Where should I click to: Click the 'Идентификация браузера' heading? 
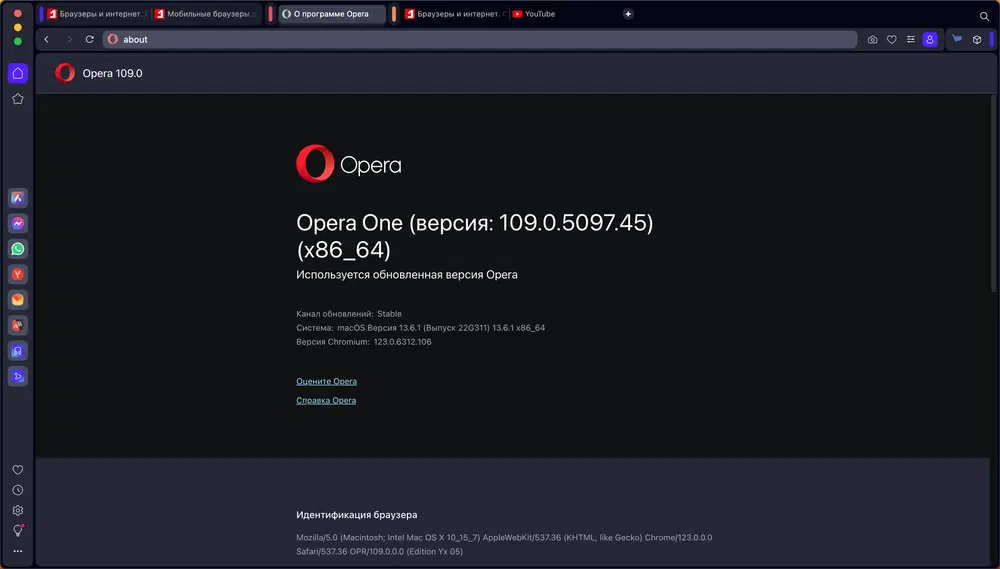pyautogui.click(x=357, y=515)
